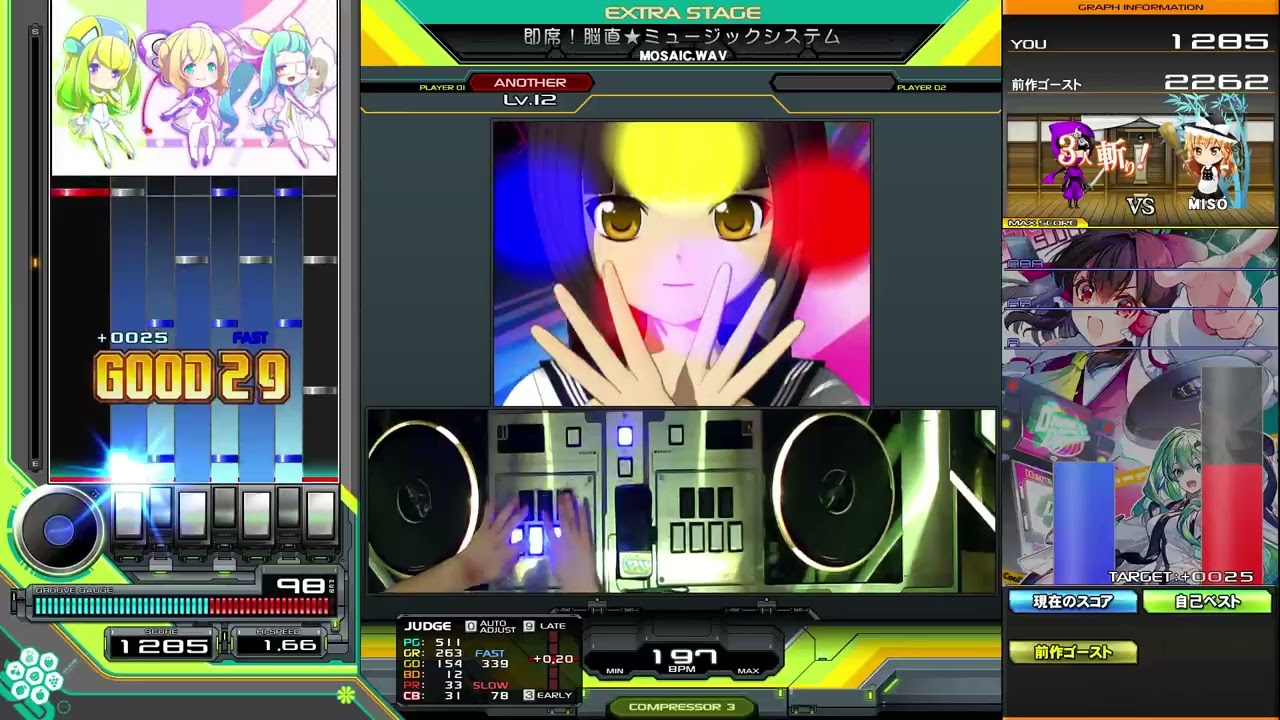Click the +0025 ghost difference above GOOD
The height and width of the screenshot is (720, 1280).
point(133,338)
